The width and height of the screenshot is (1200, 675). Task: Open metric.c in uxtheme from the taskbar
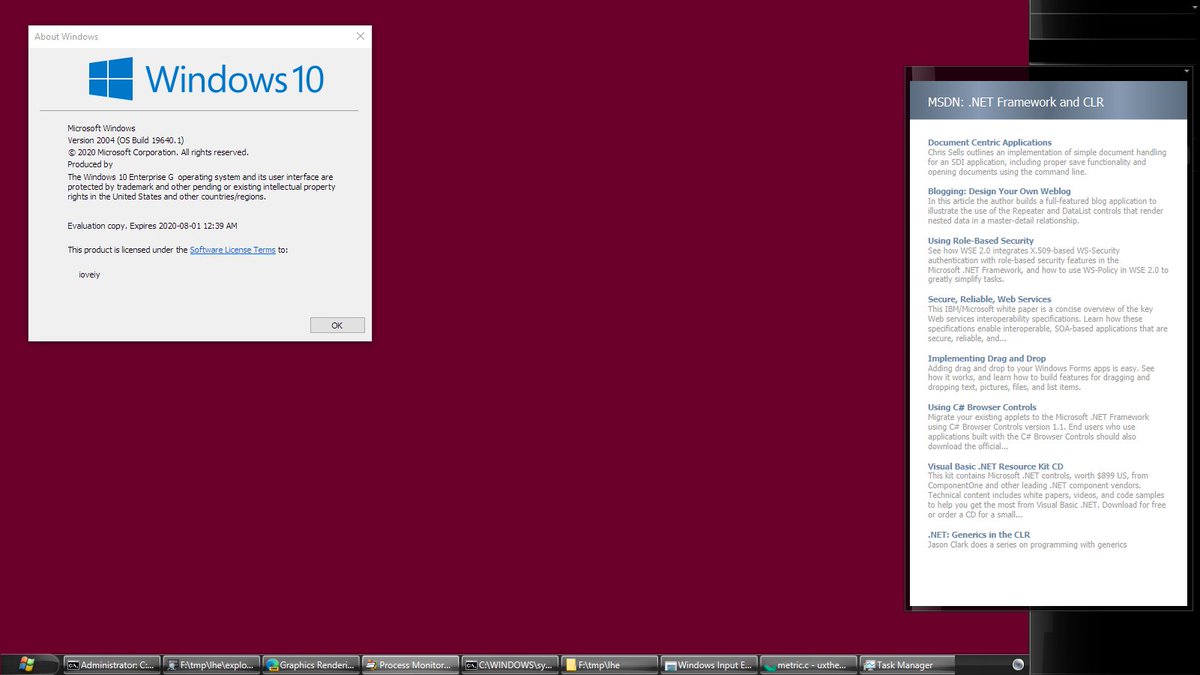pos(807,663)
